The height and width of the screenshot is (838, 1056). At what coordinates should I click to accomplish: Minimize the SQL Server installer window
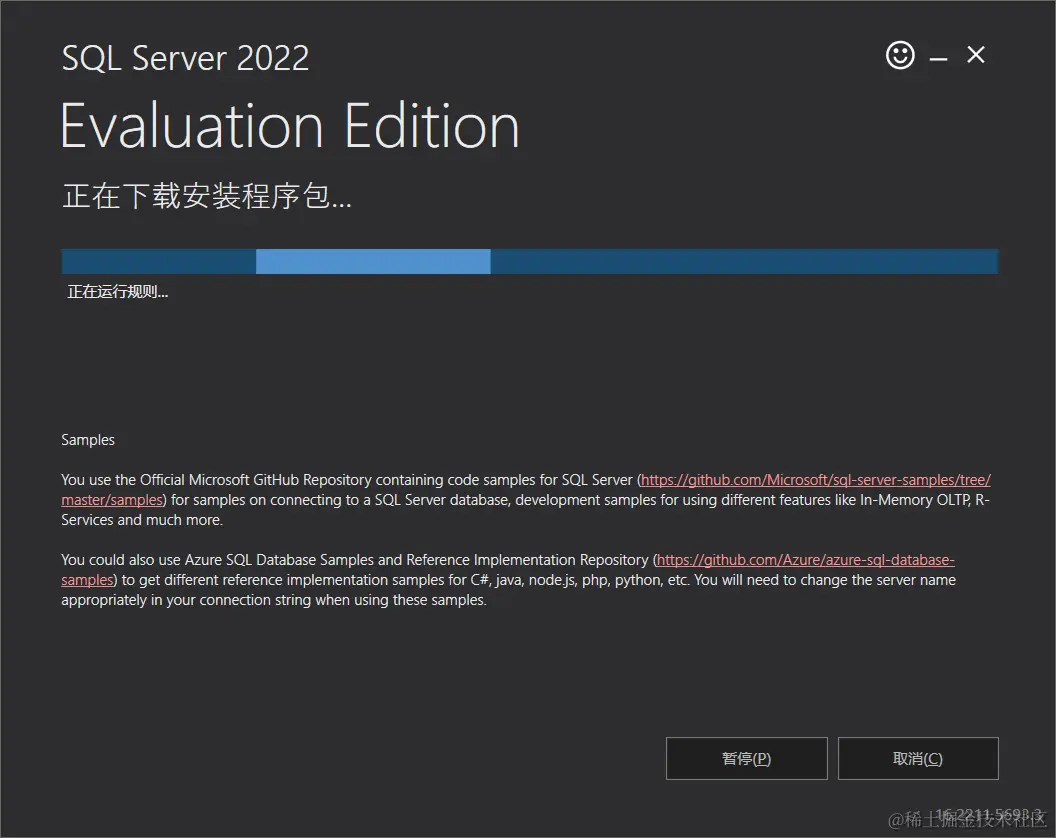point(938,59)
